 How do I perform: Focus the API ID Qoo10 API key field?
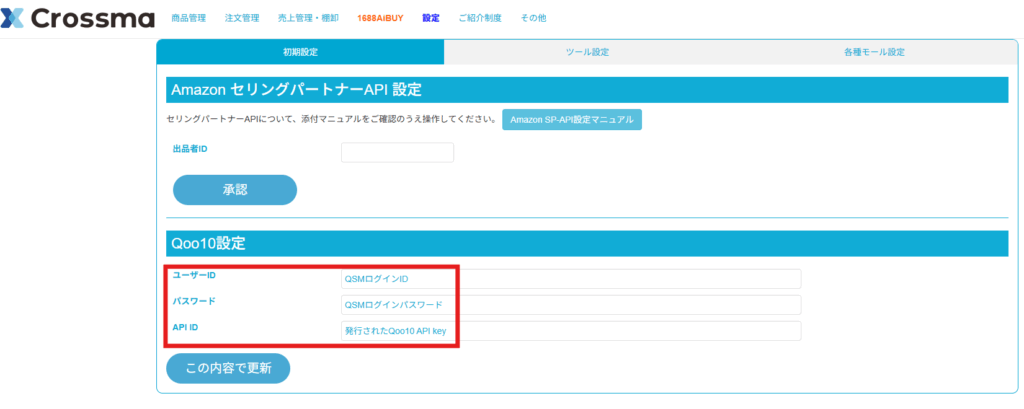coord(571,331)
